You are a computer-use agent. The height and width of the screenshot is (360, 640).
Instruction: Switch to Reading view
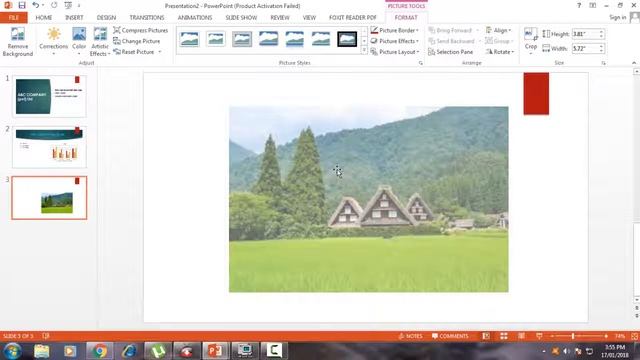(x=521, y=336)
